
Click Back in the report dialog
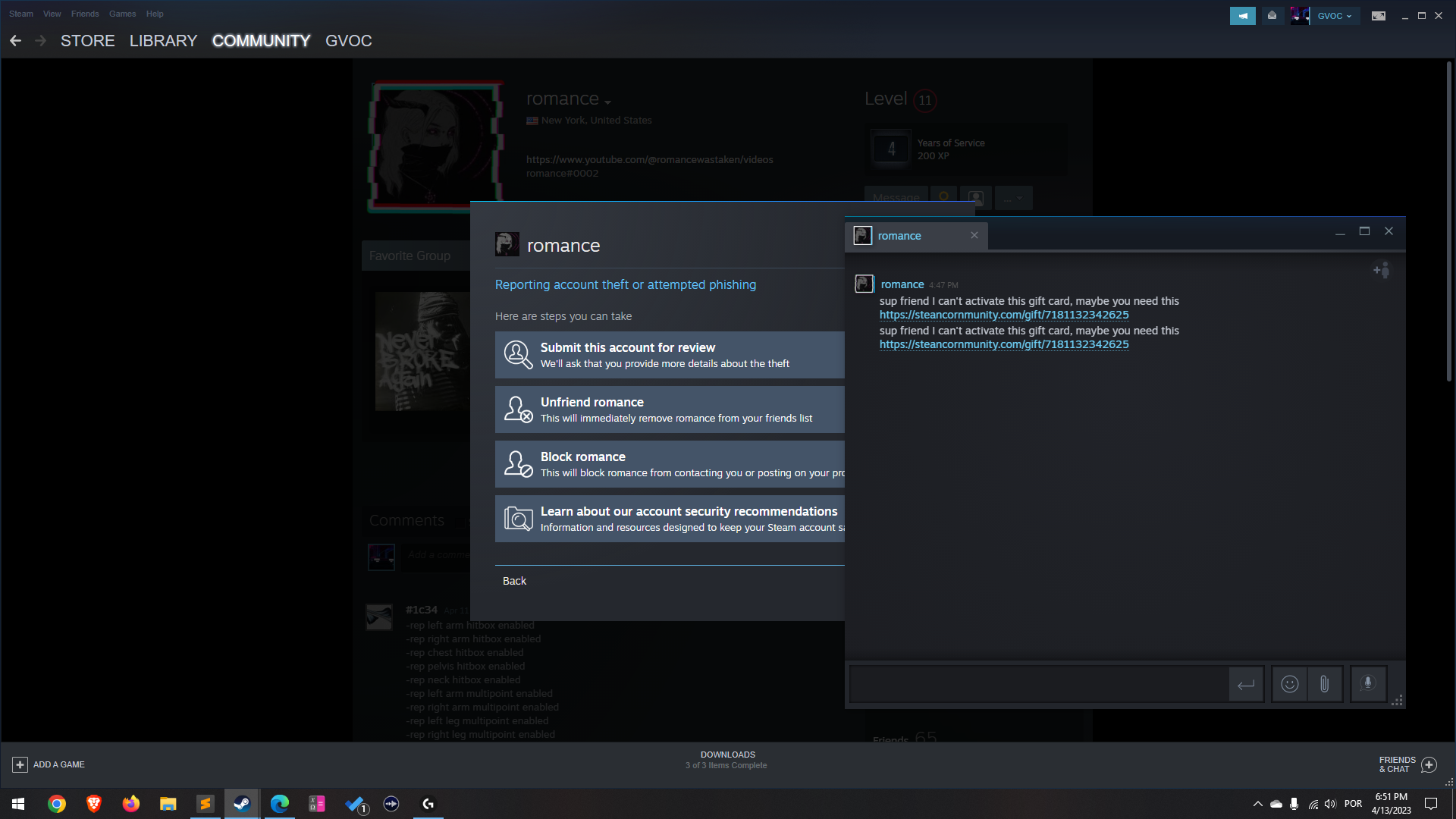tap(514, 581)
